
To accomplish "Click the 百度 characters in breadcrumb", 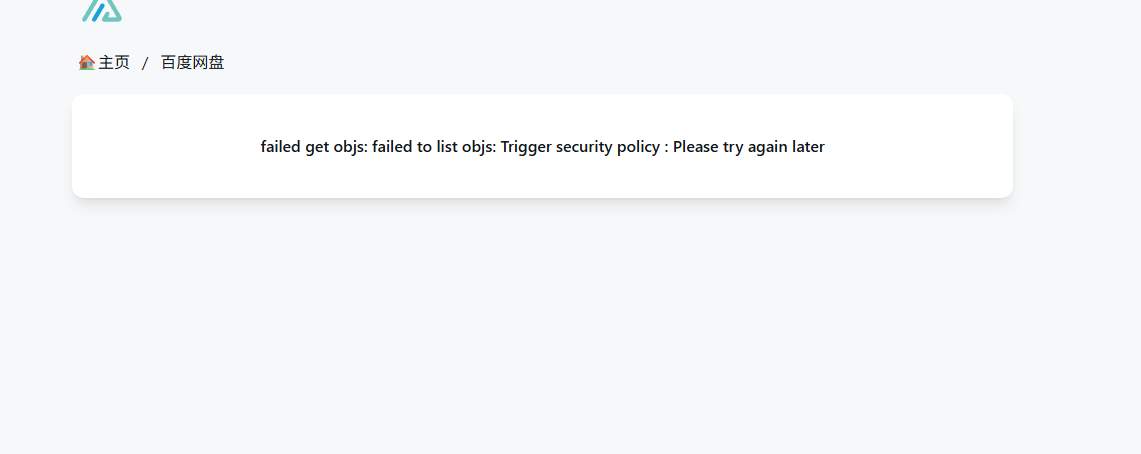I will tap(177, 63).
